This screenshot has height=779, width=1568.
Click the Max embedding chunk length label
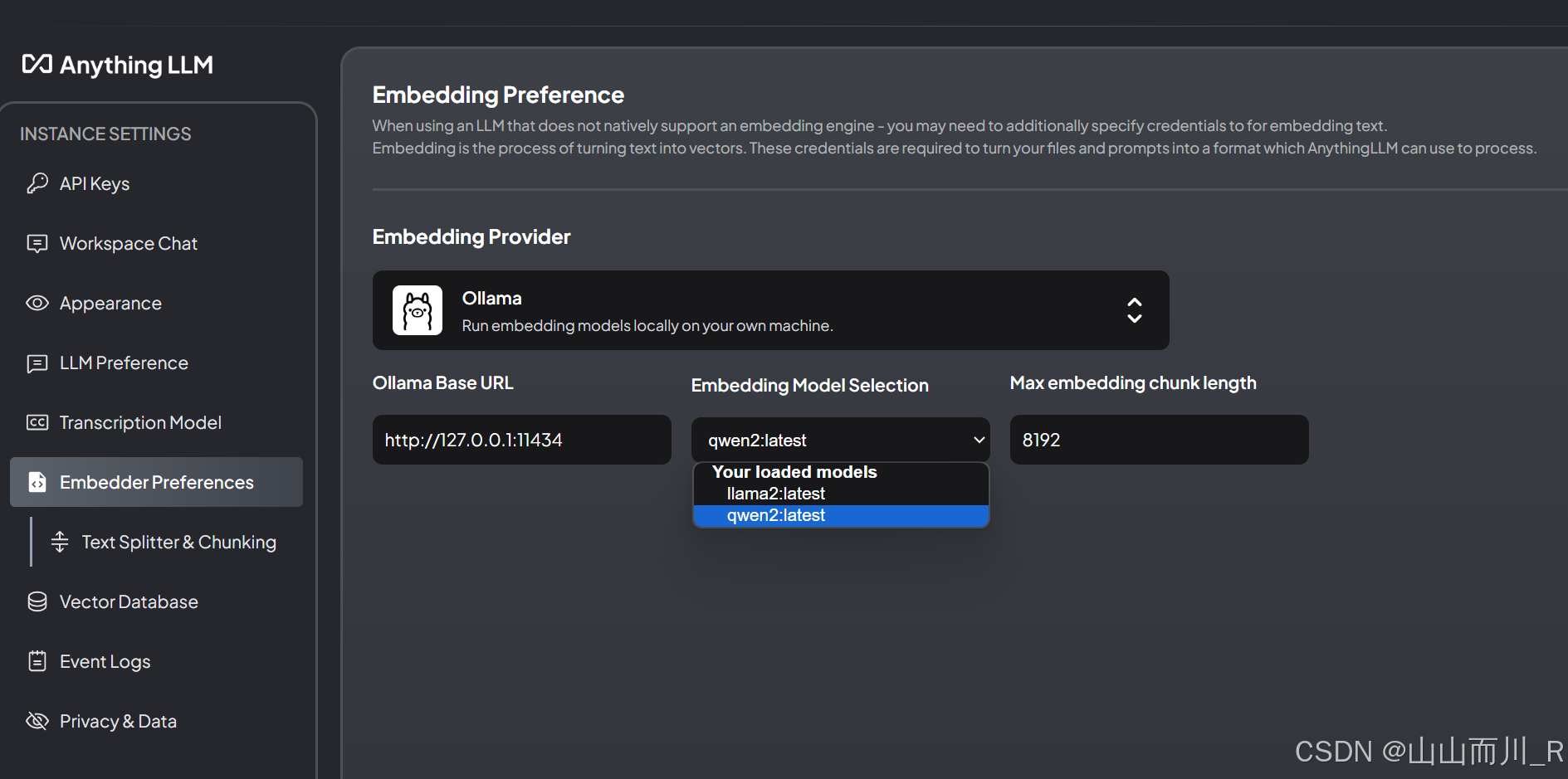pos(1133,383)
